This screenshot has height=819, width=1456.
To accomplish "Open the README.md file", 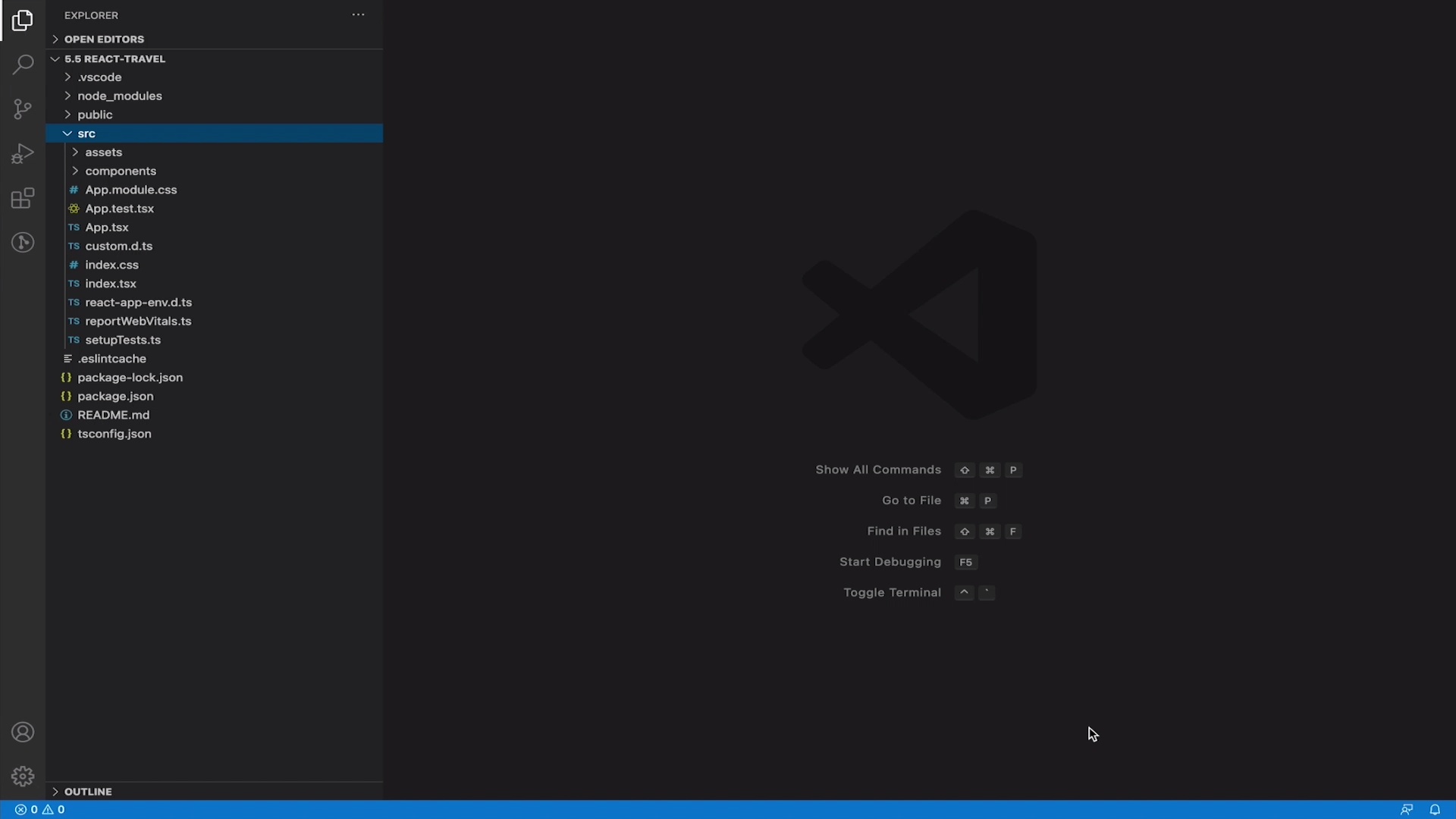I will click(112, 415).
